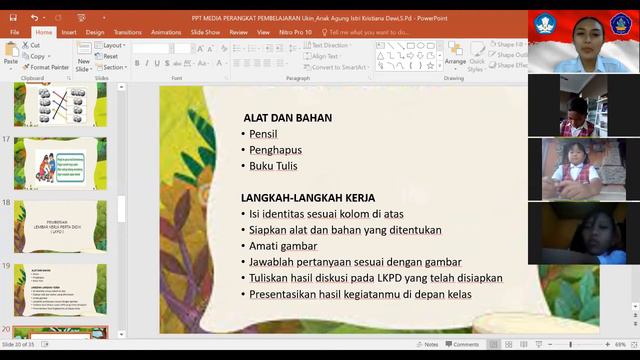This screenshot has height=360, width=640.
Task: Open Quick Styles gallery
Action: (476, 58)
